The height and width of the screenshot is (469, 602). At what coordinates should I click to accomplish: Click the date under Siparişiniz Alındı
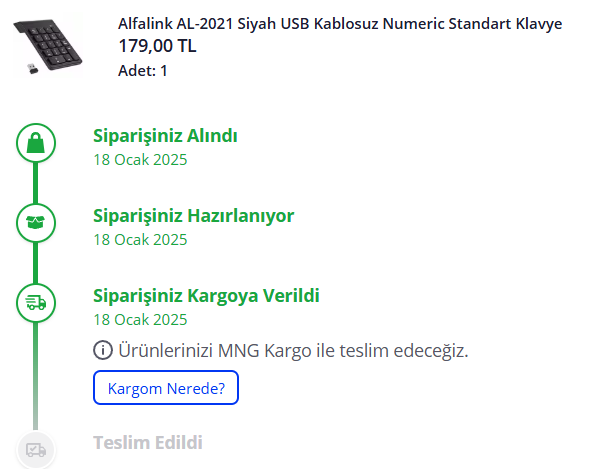140,159
